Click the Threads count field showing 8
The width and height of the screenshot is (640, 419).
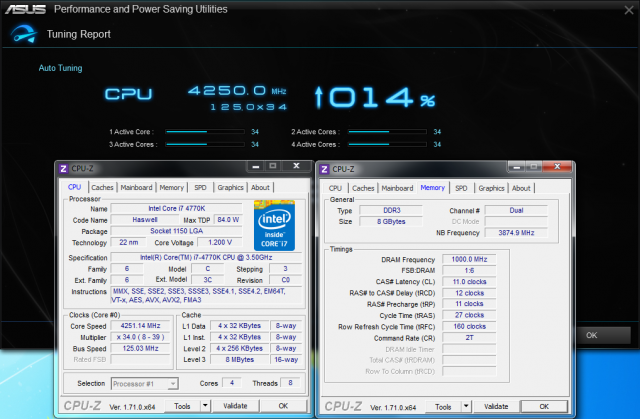[x=290, y=383]
